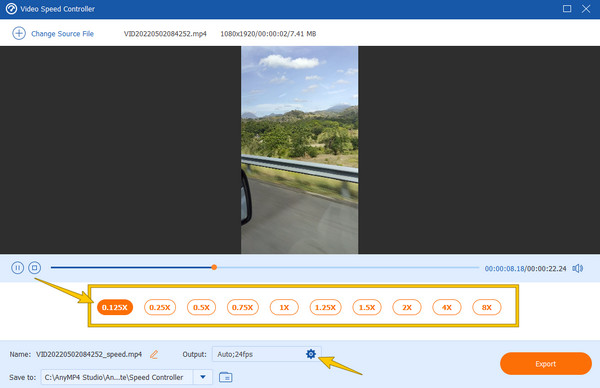Click the Save to path field
The width and height of the screenshot is (600, 388).
click(117, 377)
